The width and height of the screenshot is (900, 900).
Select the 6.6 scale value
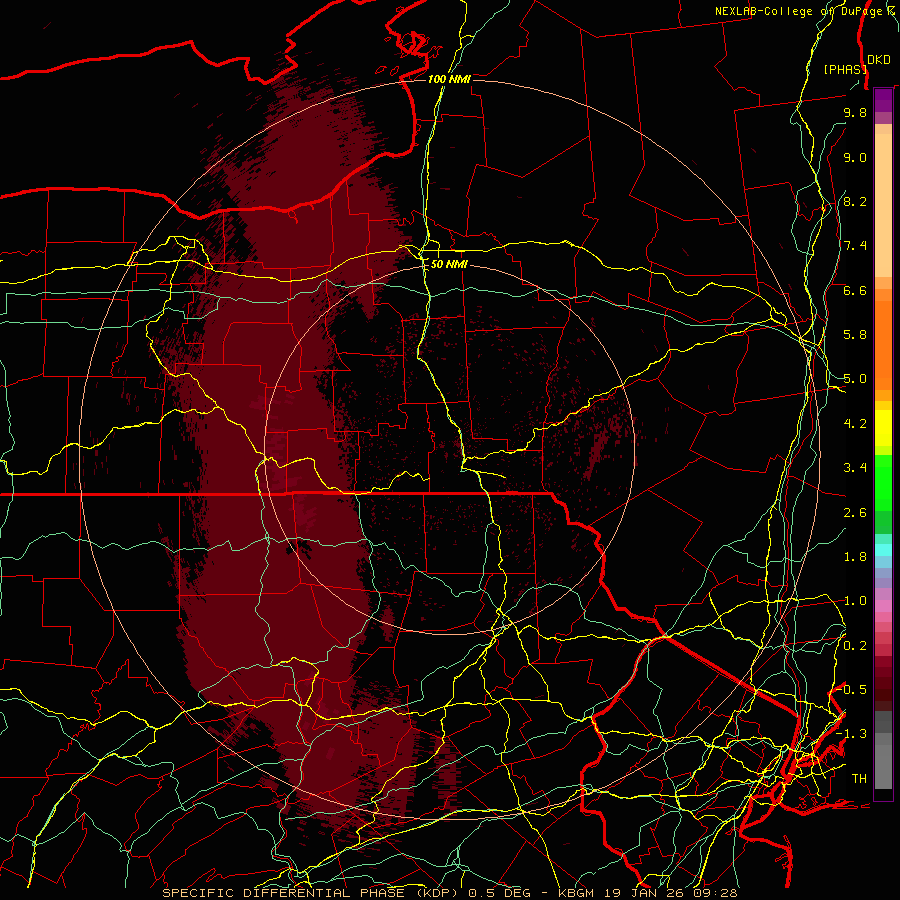point(855,290)
